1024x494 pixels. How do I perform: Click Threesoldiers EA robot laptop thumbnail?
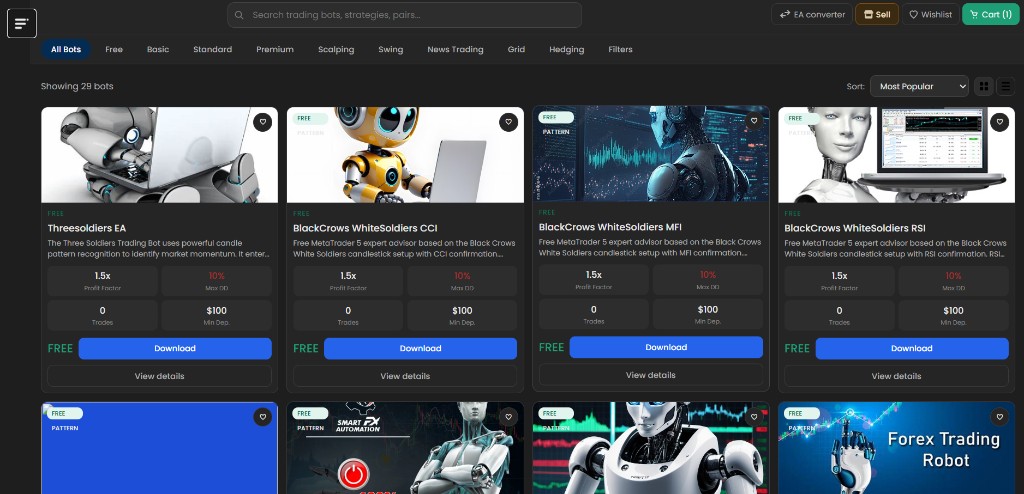click(x=159, y=155)
